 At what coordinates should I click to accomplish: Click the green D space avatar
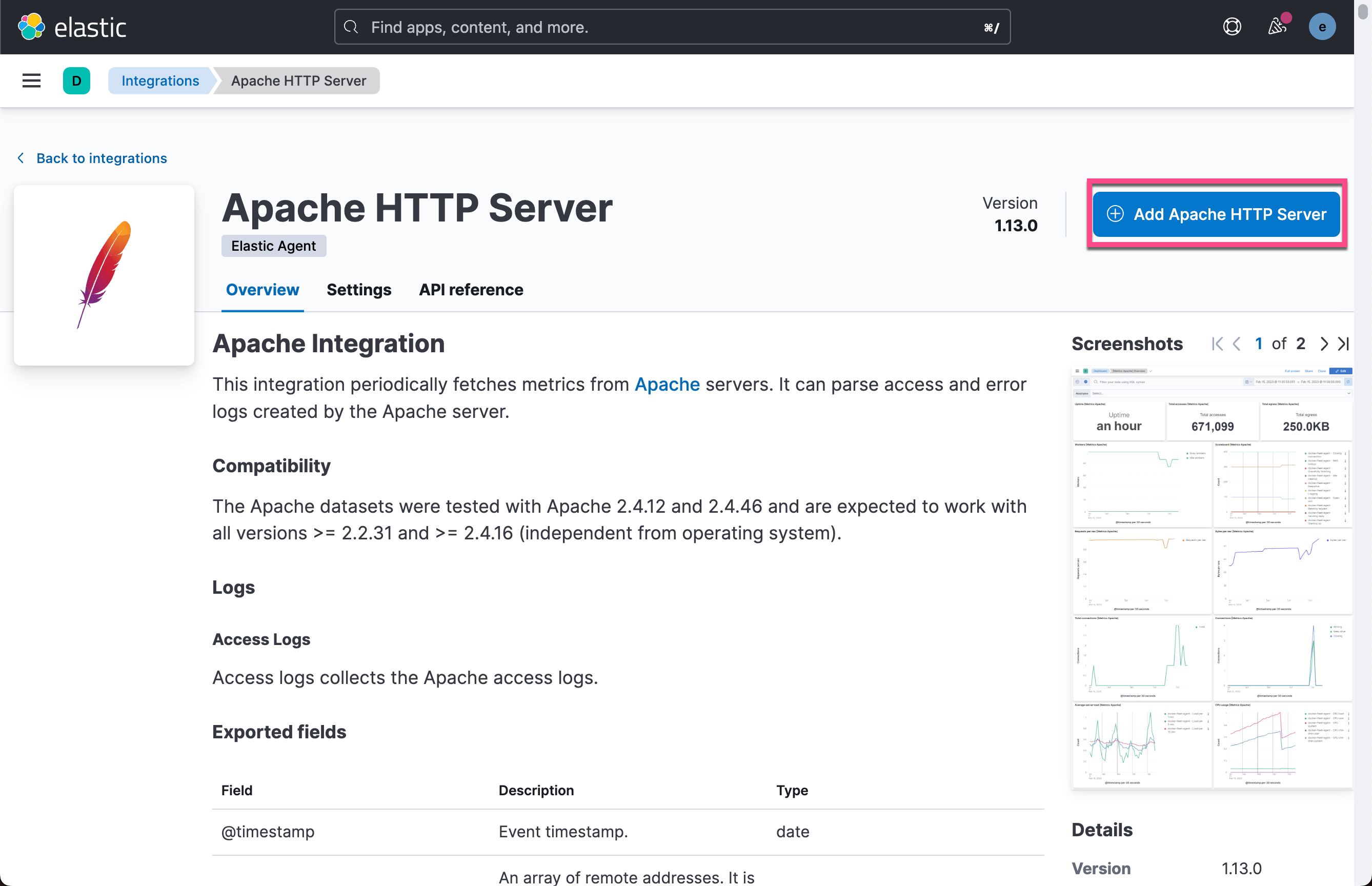click(x=76, y=80)
